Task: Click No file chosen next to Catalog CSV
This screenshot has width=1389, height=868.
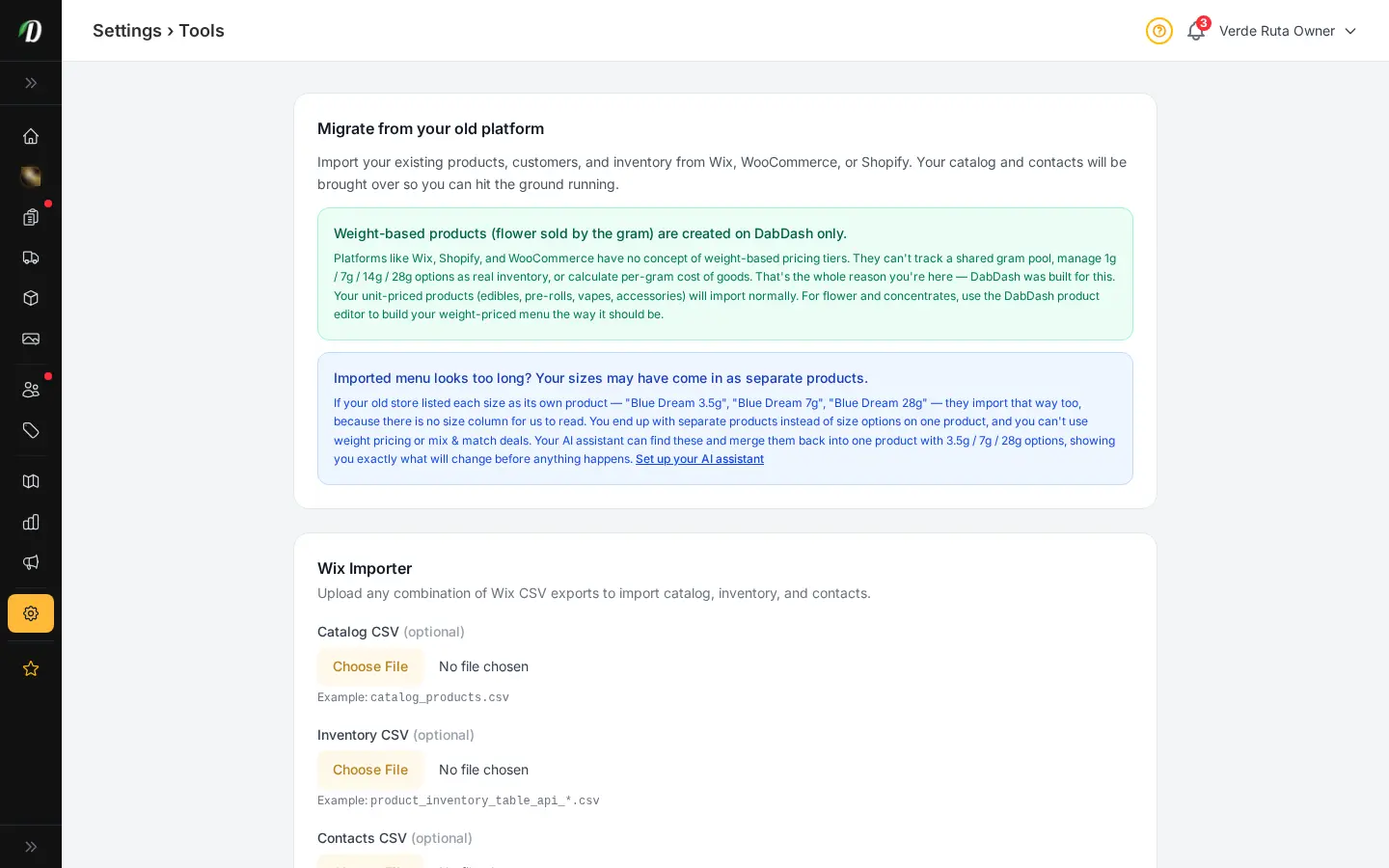Action: pyautogui.click(x=483, y=666)
